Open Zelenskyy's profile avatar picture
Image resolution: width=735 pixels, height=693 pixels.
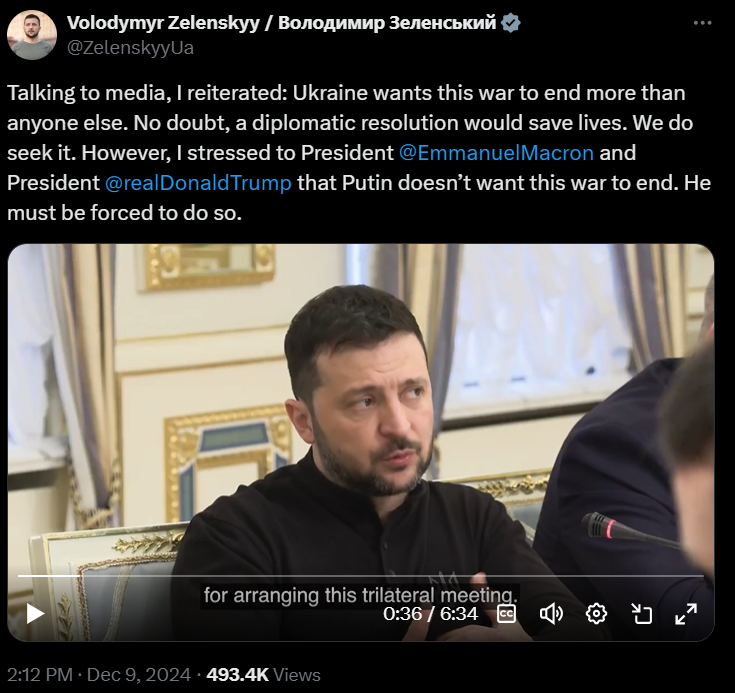[32, 35]
